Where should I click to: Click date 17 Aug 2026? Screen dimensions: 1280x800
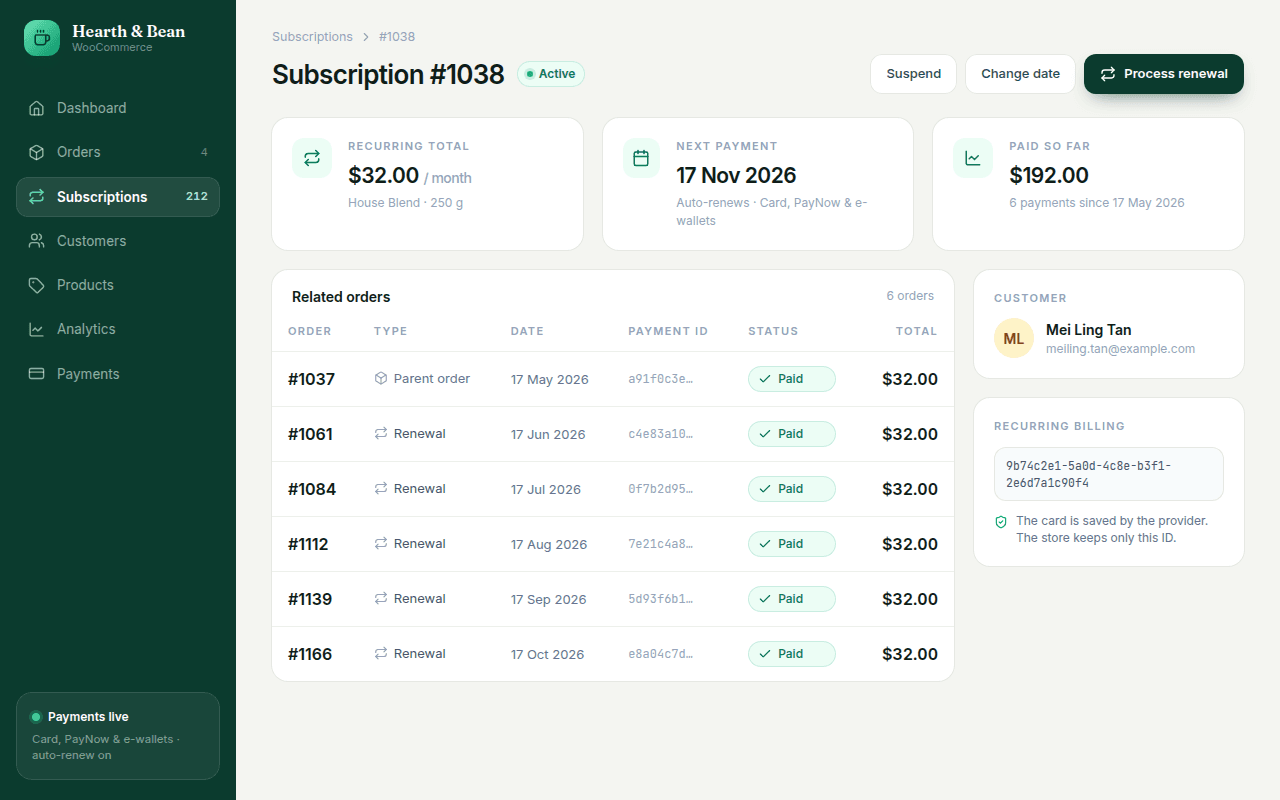point(549,545)
